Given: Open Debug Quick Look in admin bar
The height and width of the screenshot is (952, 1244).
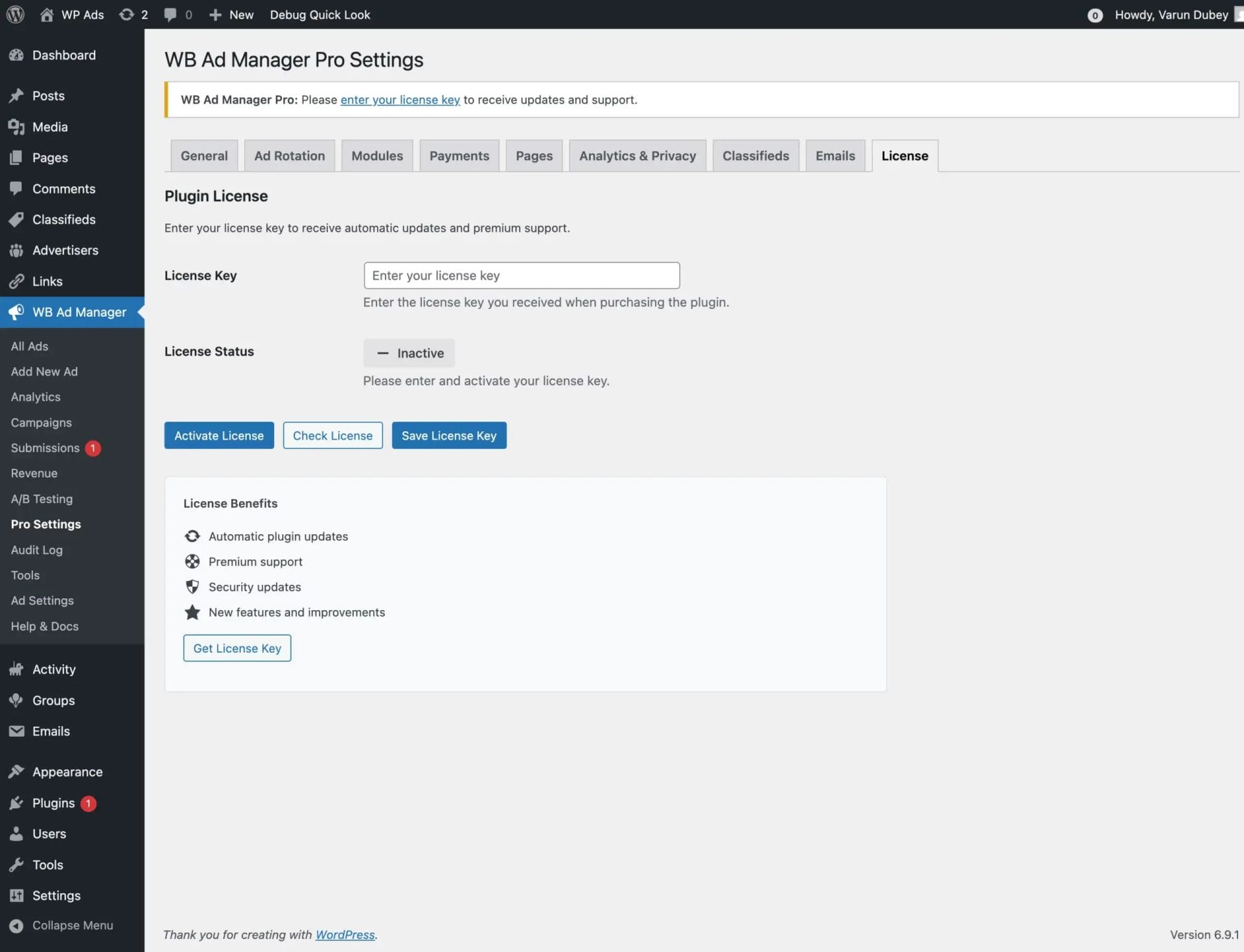Looking at the screenshot, I should click(320, 14).
